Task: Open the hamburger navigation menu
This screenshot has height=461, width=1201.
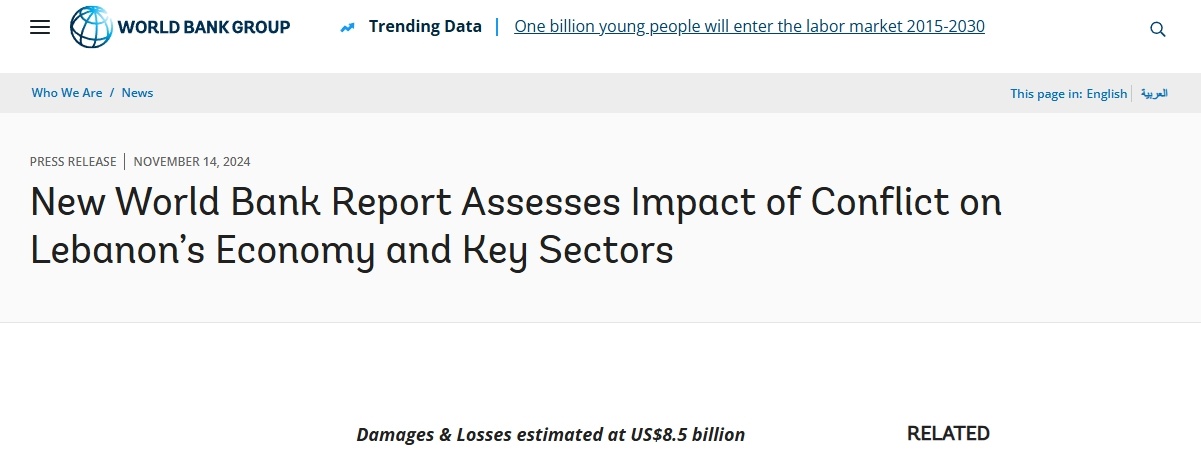Action: point(40,28)
